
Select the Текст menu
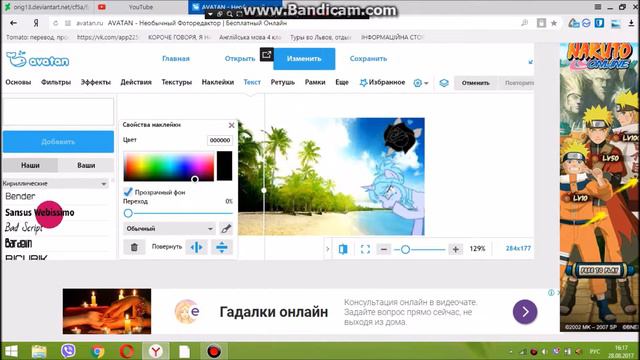[252, 82]
